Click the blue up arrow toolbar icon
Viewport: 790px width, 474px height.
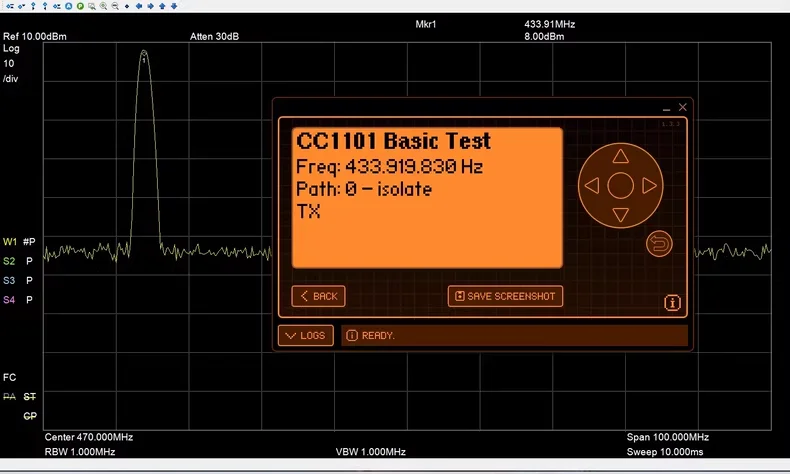pos(162,6)
